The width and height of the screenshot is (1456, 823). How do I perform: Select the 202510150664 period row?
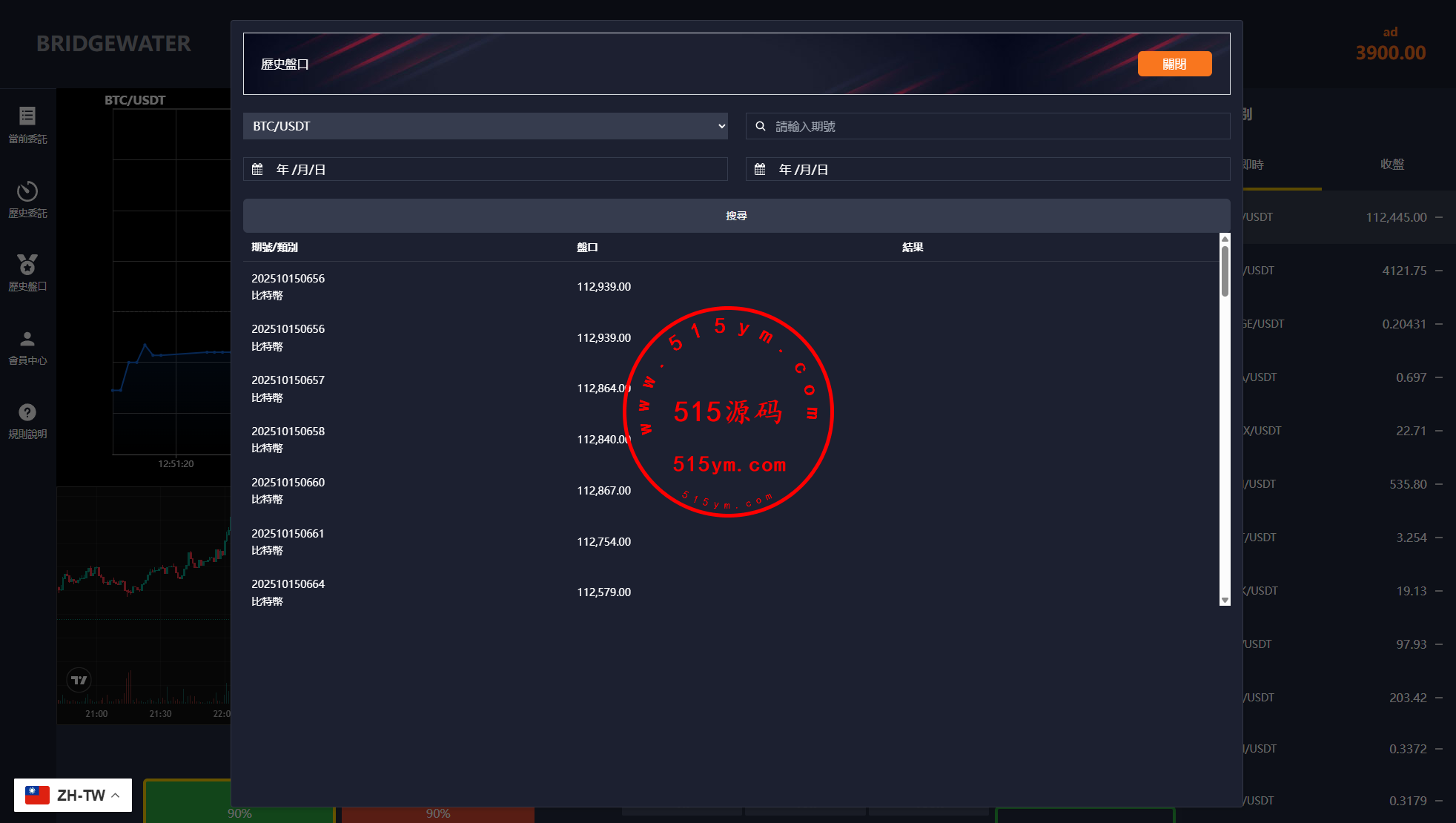pos(288,584)
